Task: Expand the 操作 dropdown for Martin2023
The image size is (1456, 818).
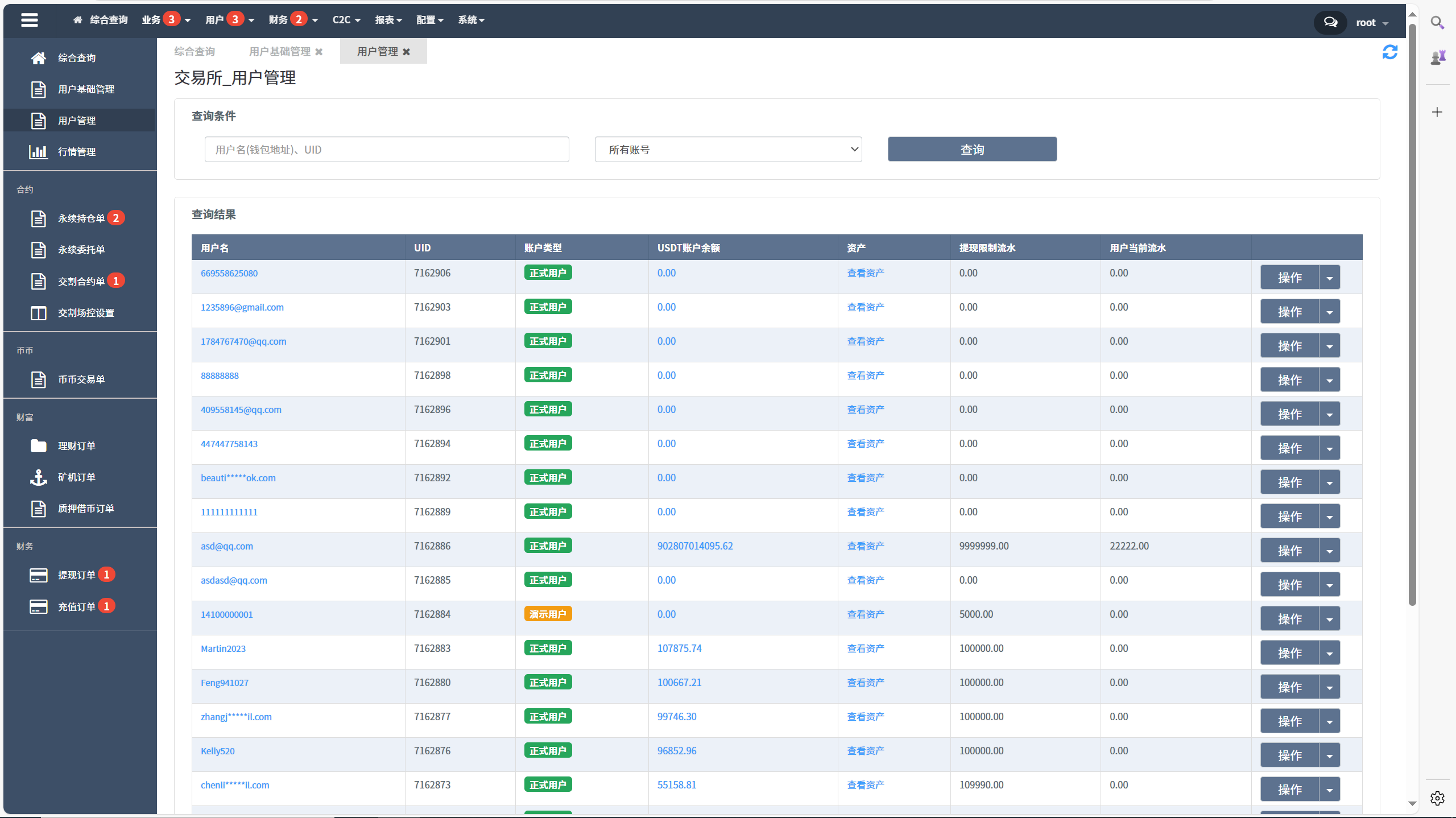Action: click(1330, 651)
